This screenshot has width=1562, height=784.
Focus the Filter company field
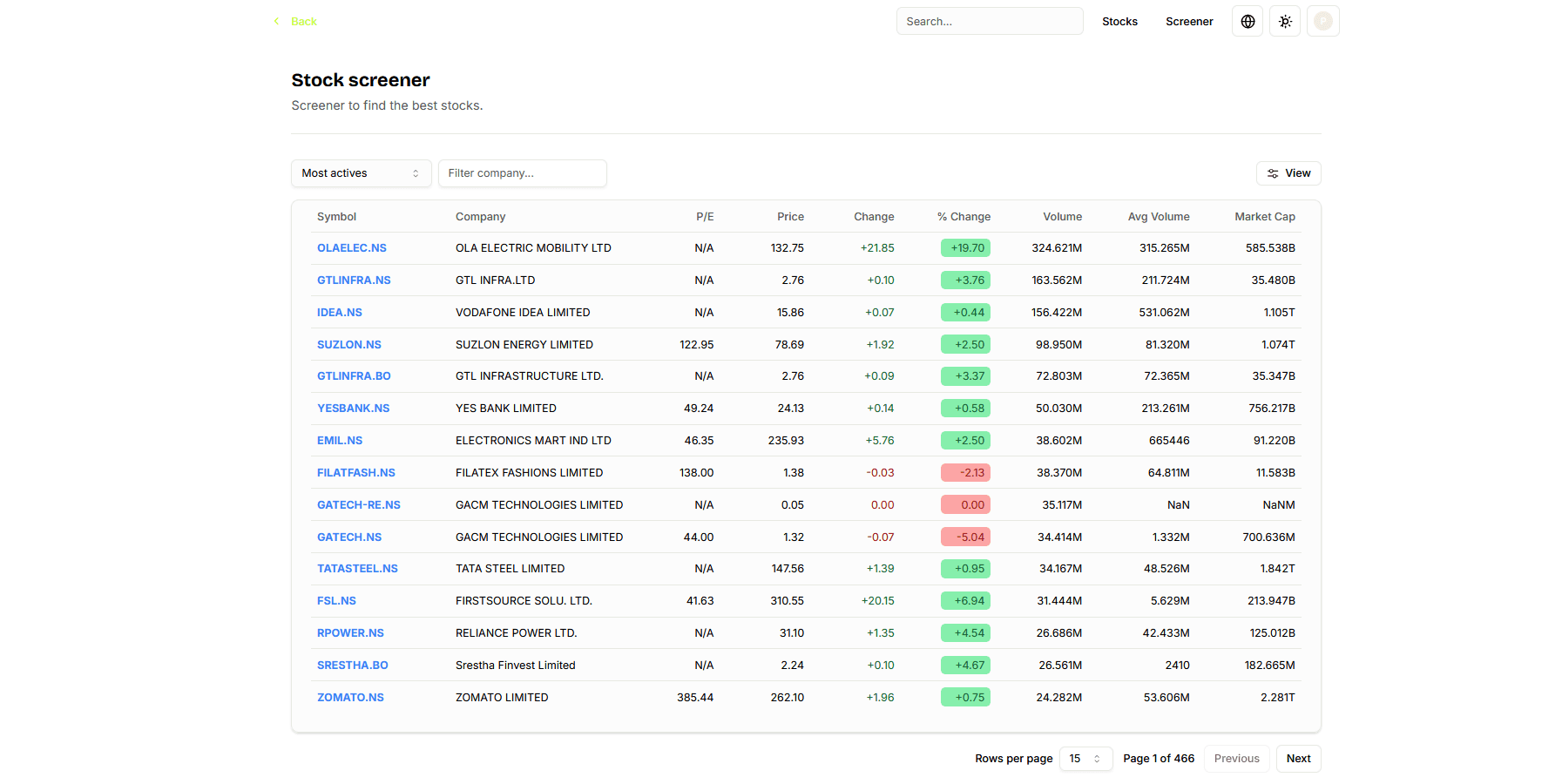(x=522, y=173)
